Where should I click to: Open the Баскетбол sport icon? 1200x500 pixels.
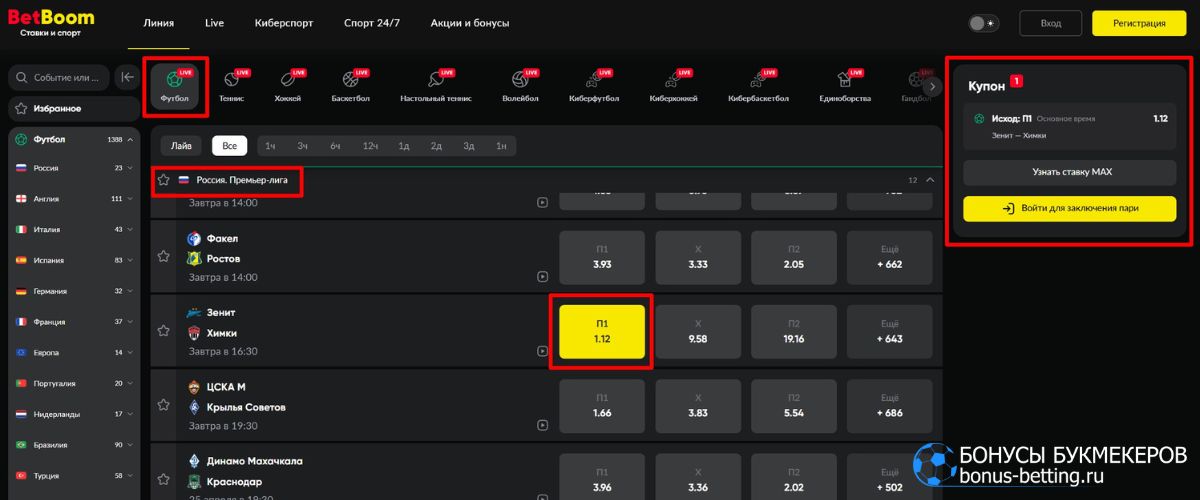click(x=351, y=86)
